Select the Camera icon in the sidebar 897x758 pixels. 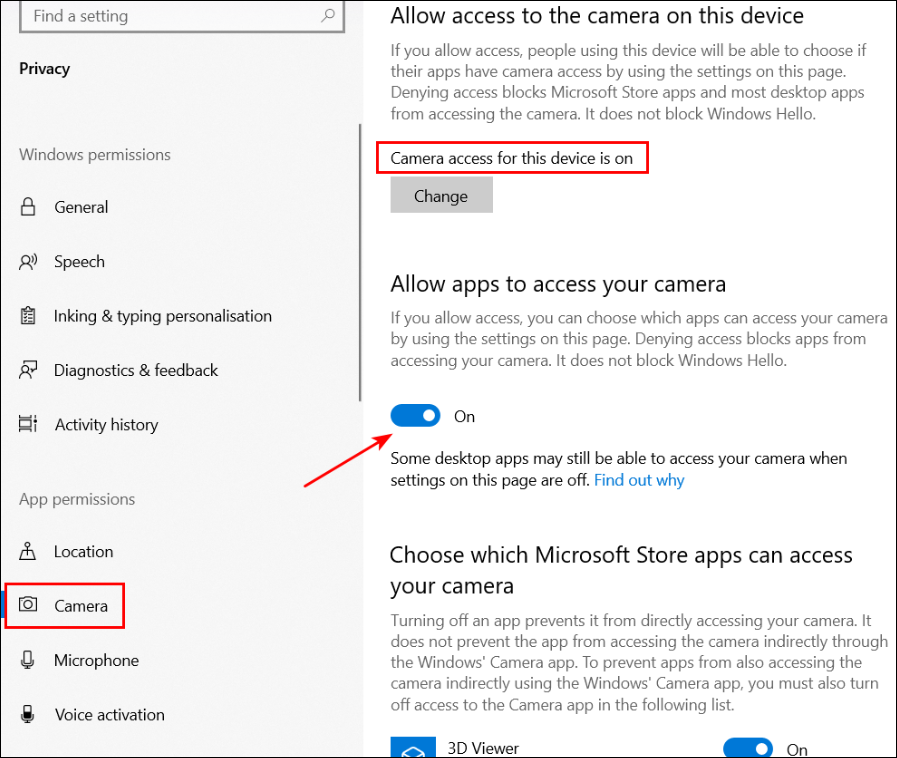point(27,605)
